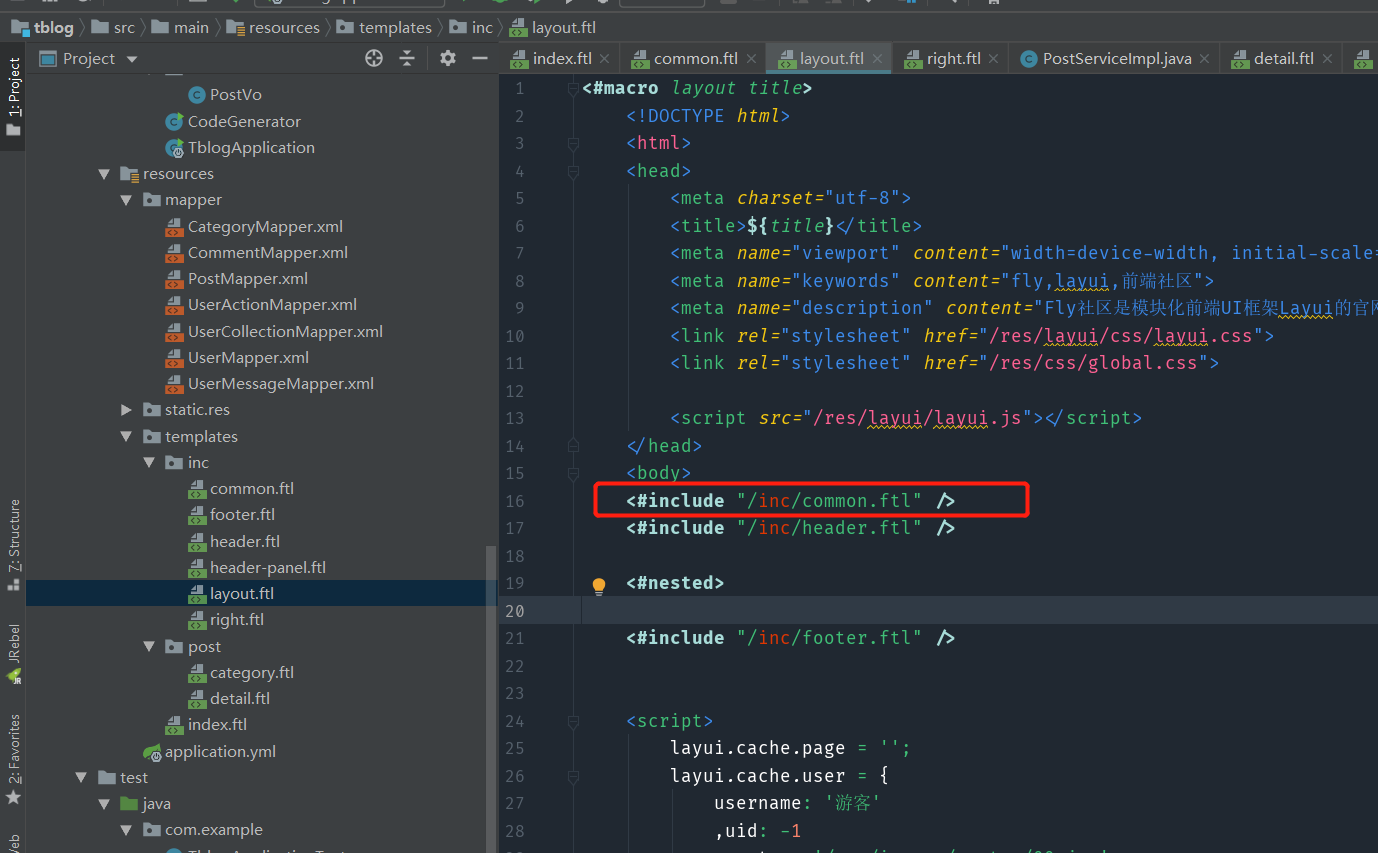This screenshot has width=1378, height=853.
Task: Close the common.ftl editor tab
Action: point(751,59)
